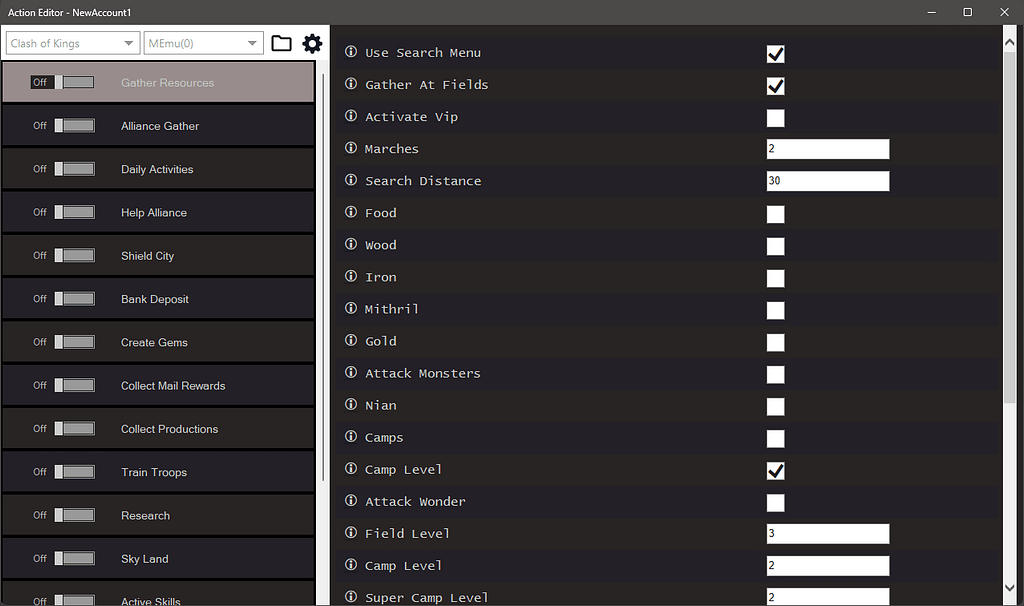Expand the MEmu(0) emulator dropdown
Image resolution: width=1024 pixels, height=606 pixels.
[203, 43]
